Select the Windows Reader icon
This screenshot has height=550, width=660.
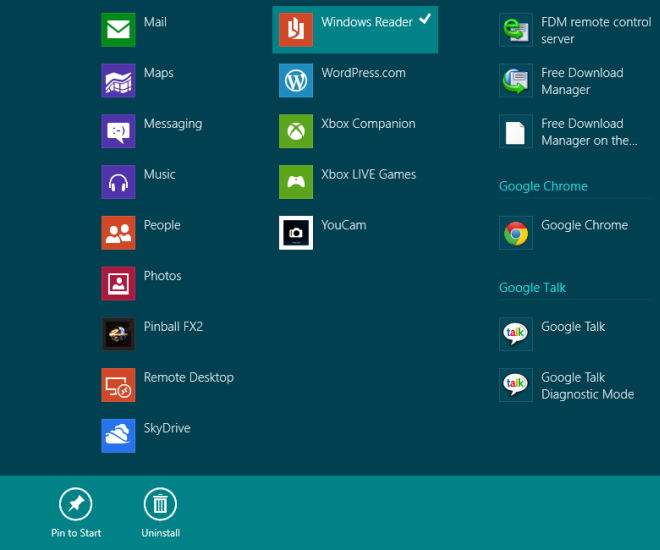(296, 29)
